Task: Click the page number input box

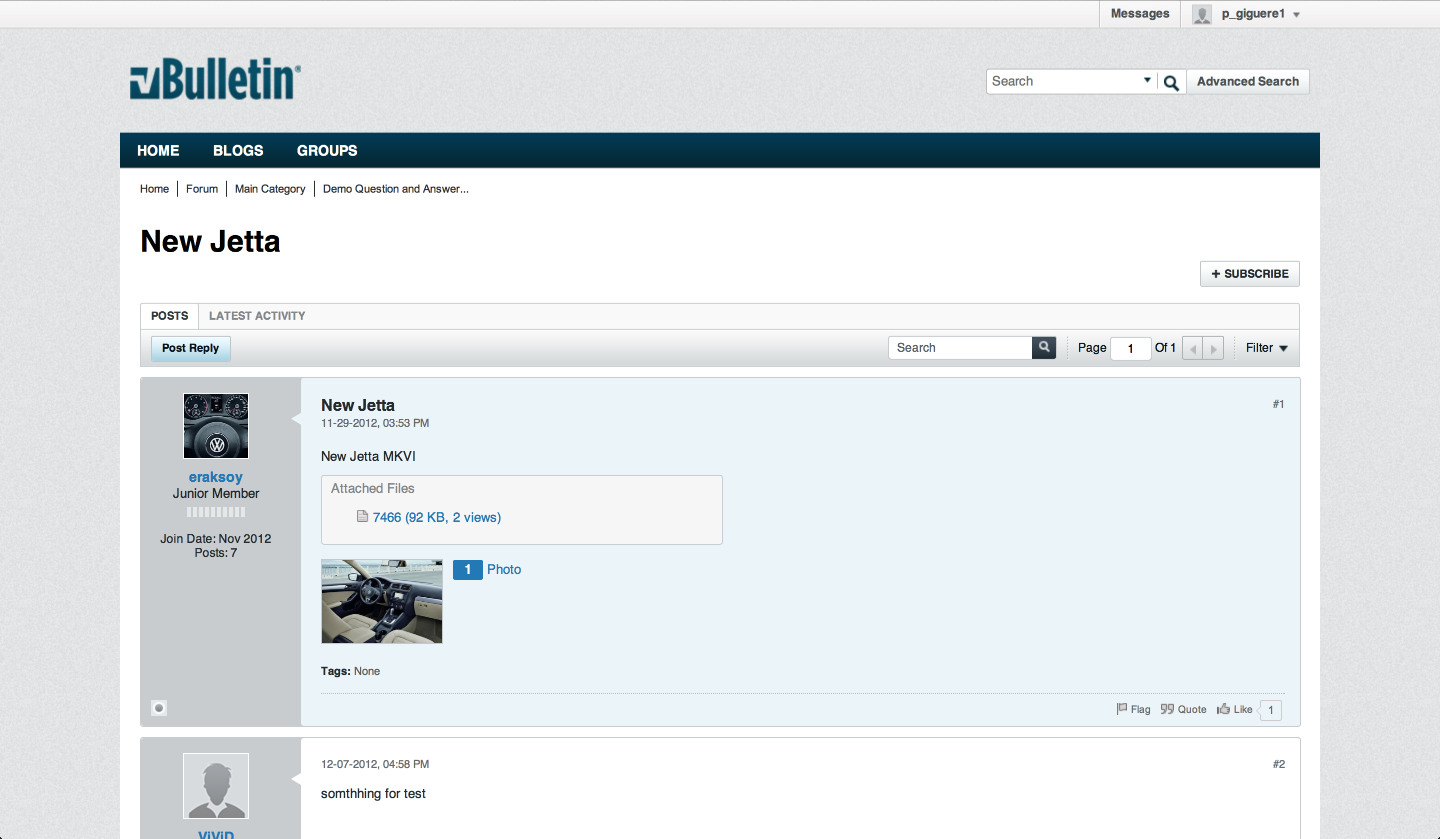Action: [x=1131, y=348]
